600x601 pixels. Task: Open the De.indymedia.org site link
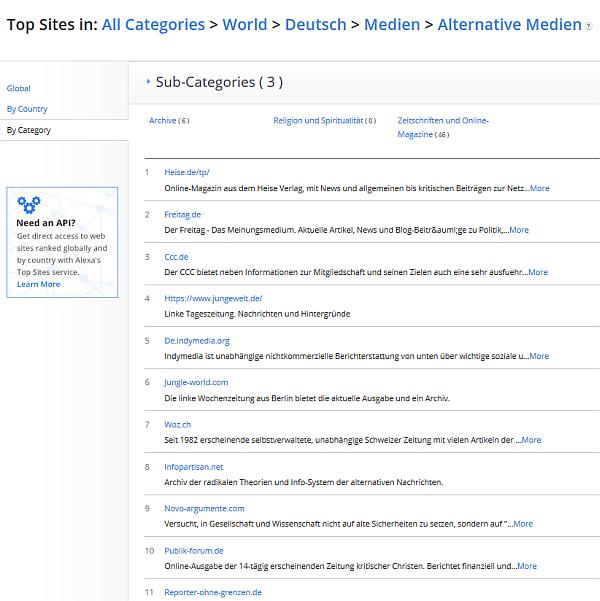click(x=197, y=341)
